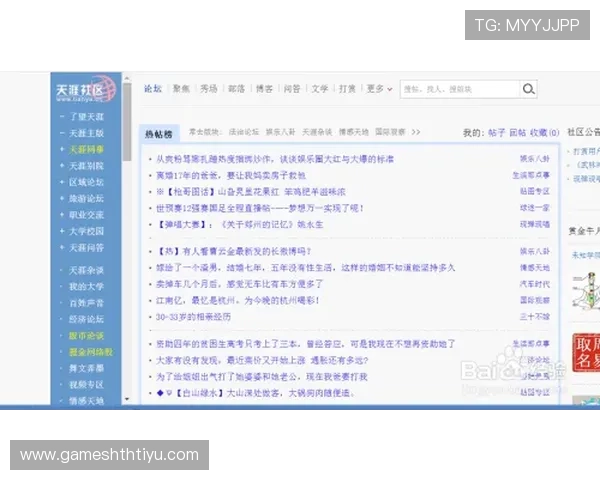Open post 世预赛12强赛国足全程直播帖
Image resolution: width=600 pixels, height=480 pixels.
click(259, 208)
